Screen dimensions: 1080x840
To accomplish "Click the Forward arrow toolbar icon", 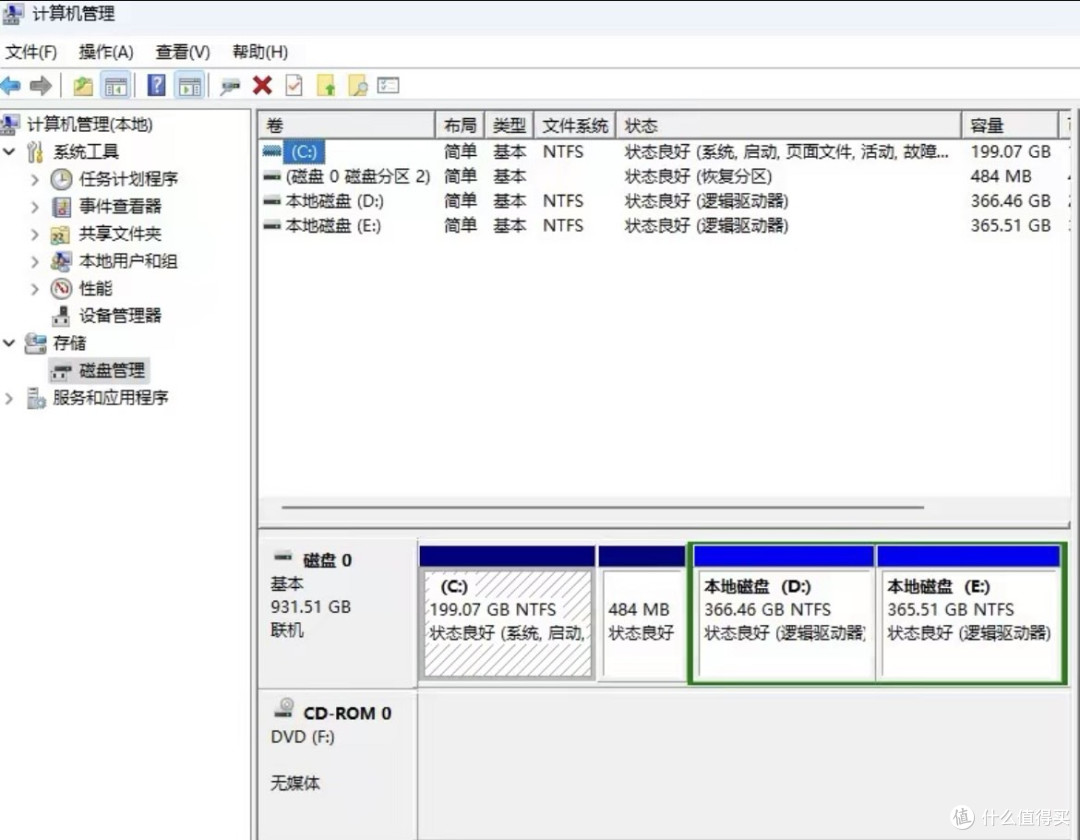I will click(x=41, y=86).
